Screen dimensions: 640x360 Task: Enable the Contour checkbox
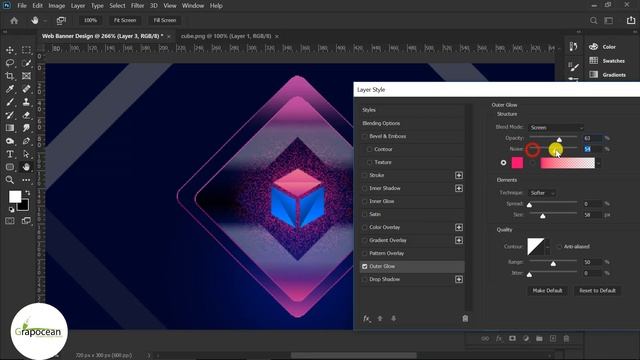369,149
